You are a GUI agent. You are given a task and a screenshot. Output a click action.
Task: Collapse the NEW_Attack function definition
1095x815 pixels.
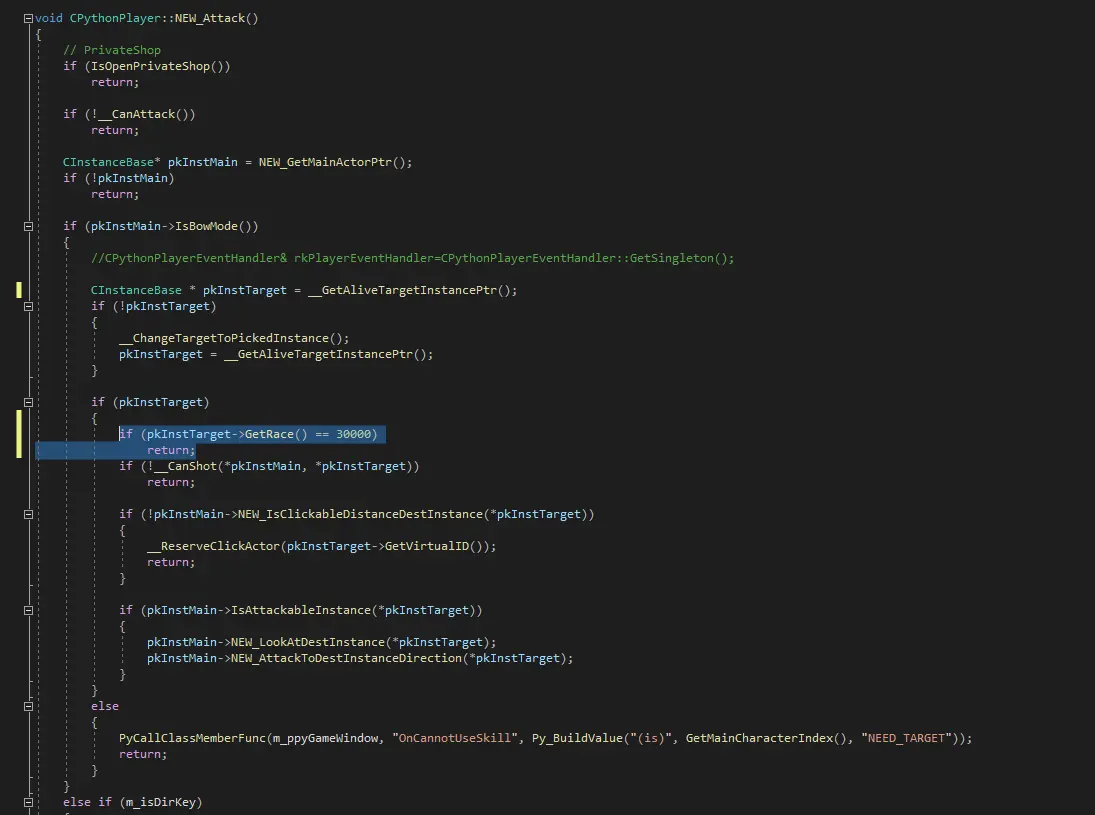point(28,18)
